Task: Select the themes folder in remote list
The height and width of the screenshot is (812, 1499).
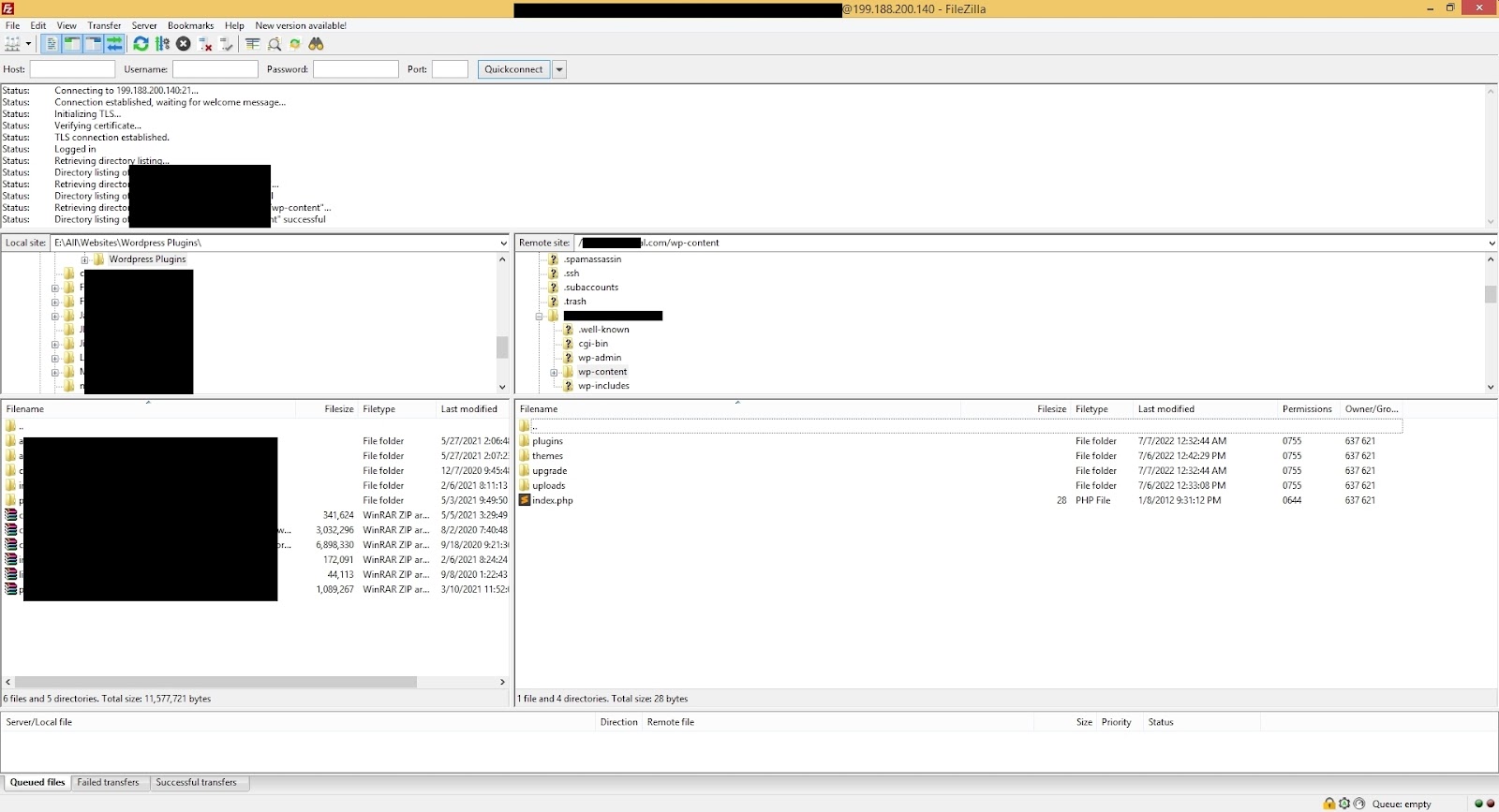Action: [x=547, y=456]
